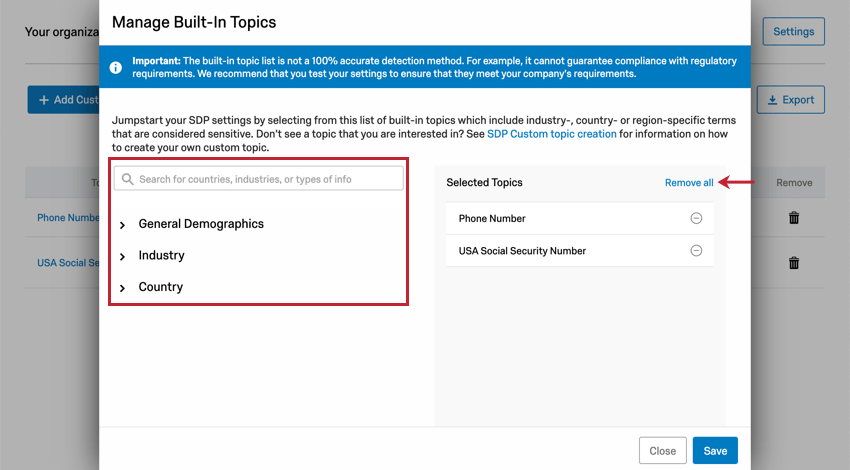The height and width of the screenshot is (470, 850).
Task: Close the Manage Built-In Topics dialog
Action: click(x=662, y=451)
